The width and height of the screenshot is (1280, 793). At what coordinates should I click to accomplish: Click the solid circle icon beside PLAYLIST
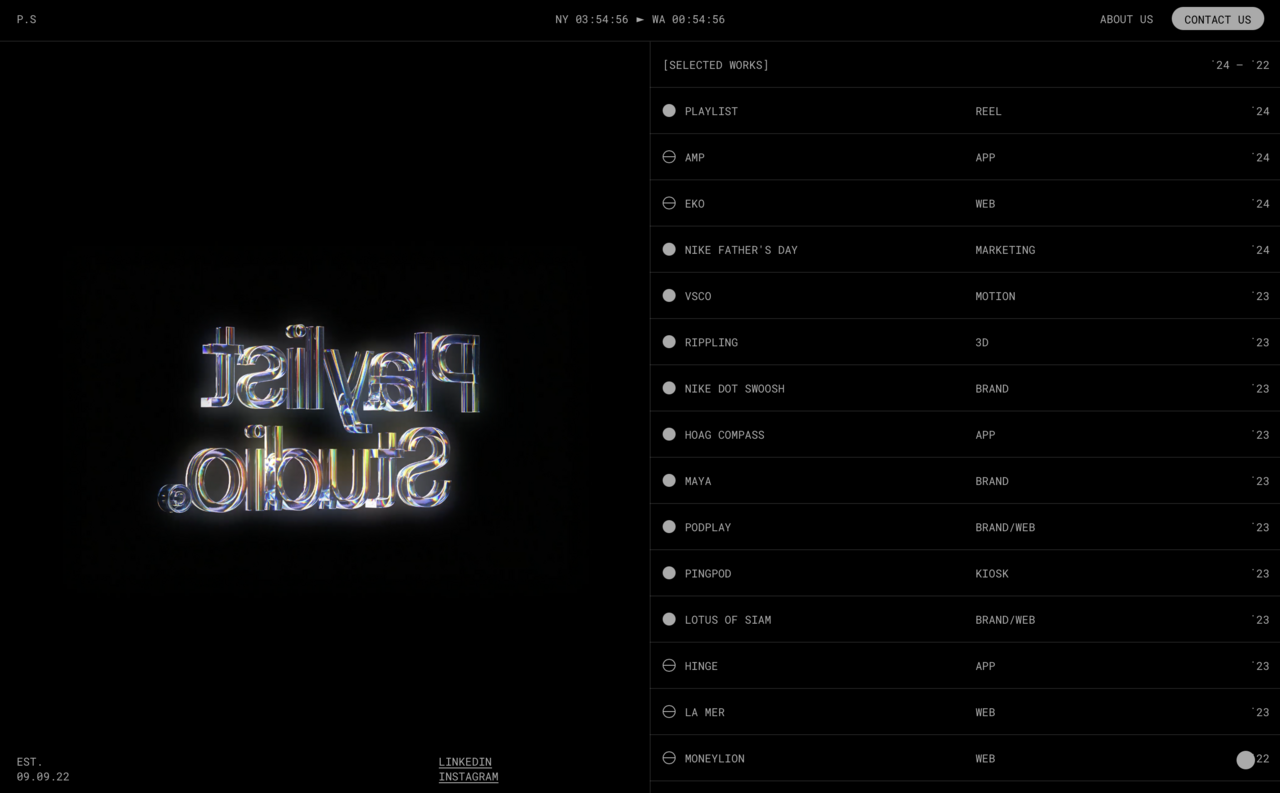click(x=669, y=111)
